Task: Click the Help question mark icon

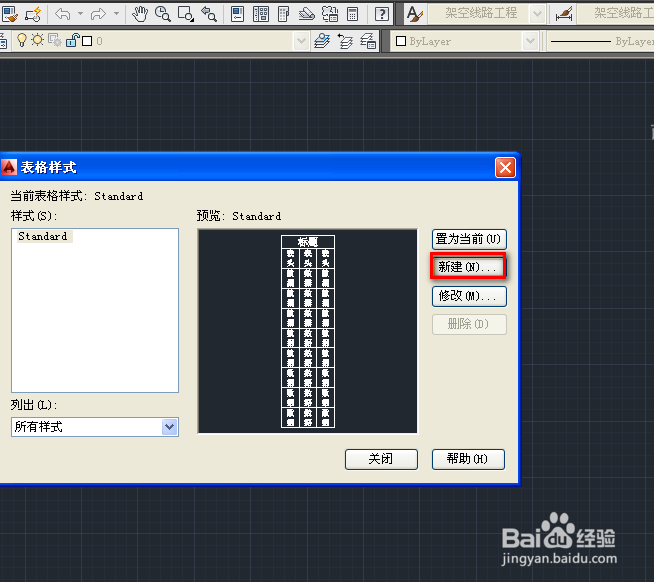Action: point(382,14)
